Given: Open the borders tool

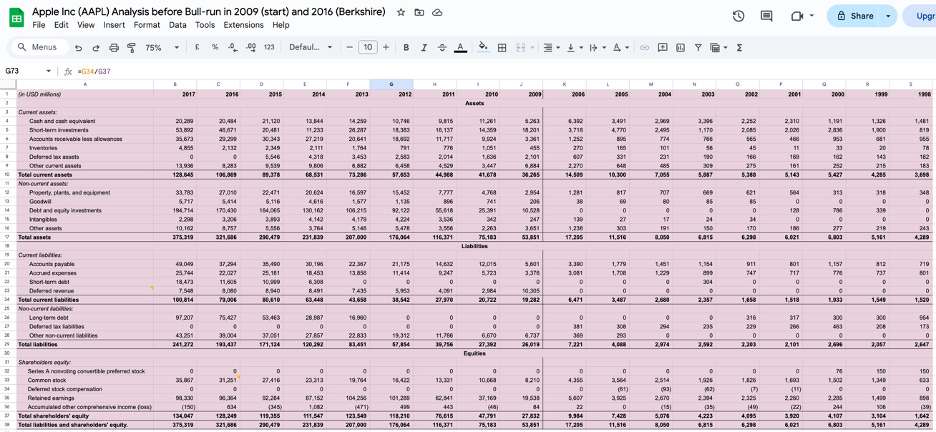Looking at the screenshot, I should (502, 47).
